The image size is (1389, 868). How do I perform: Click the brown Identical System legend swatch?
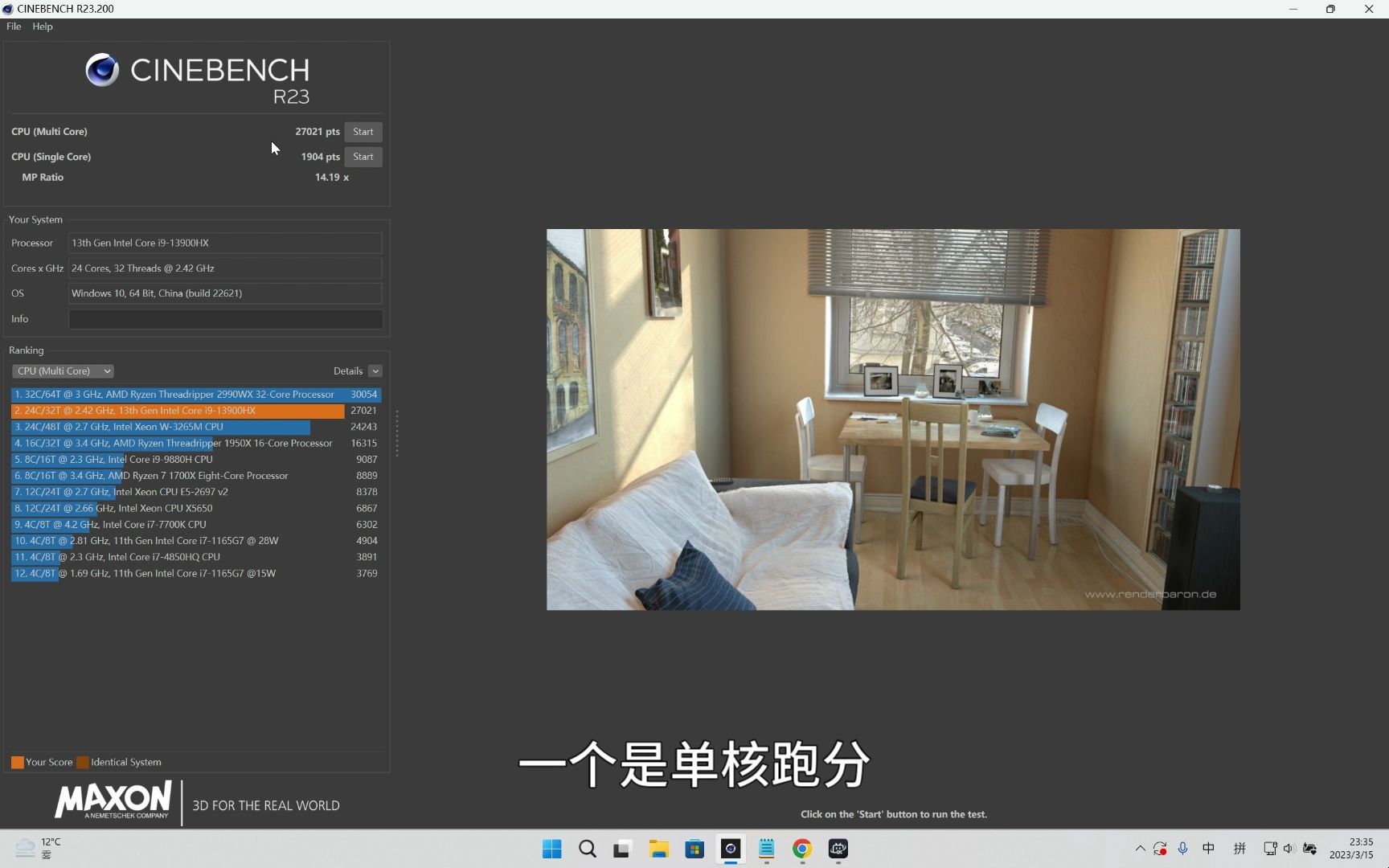[x=83, y=763]
